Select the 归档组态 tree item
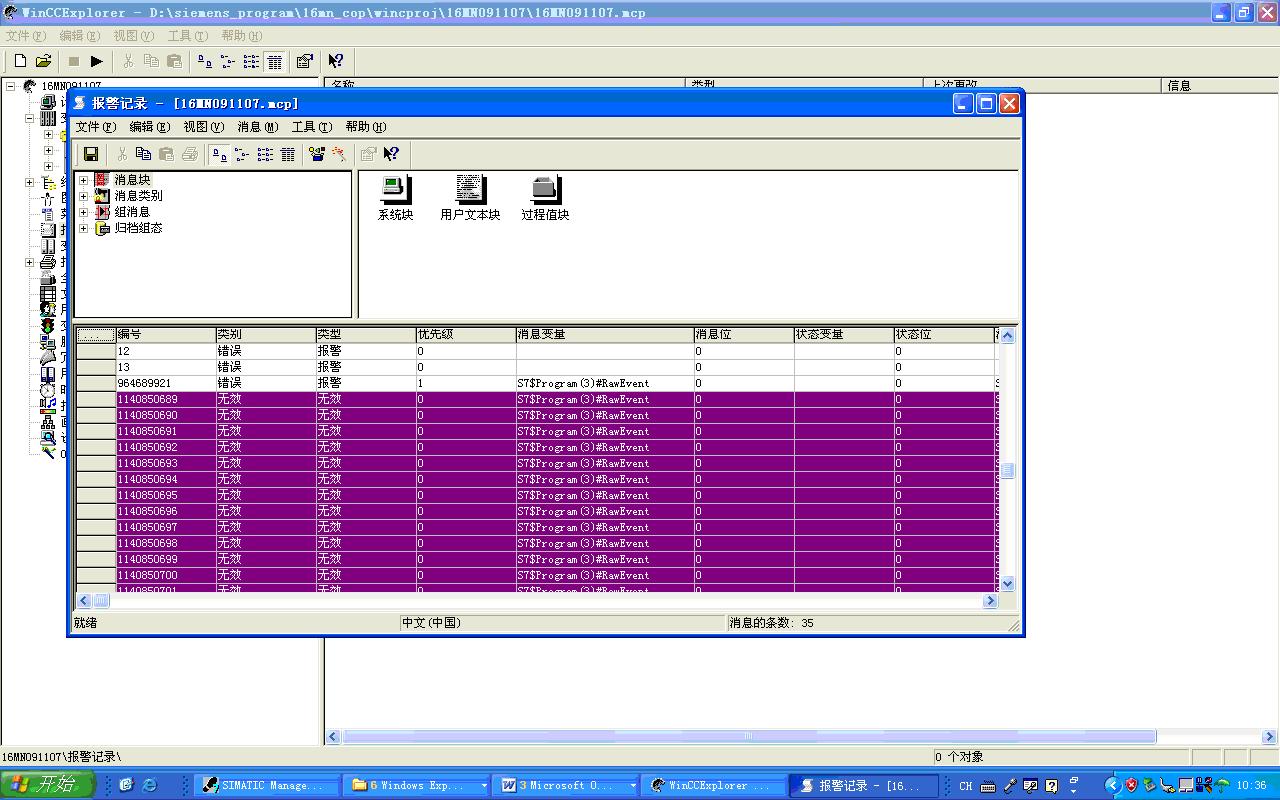The height and width of the screenshot is (800, 1280). (138, 228)
